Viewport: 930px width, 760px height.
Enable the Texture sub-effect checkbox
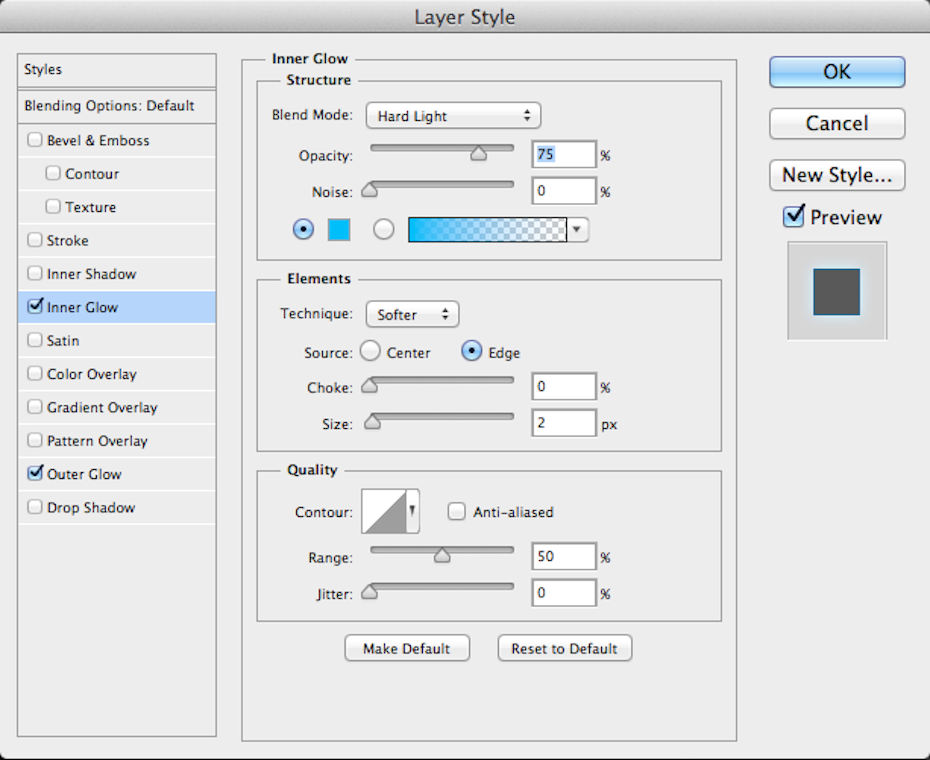click(53, 206)
